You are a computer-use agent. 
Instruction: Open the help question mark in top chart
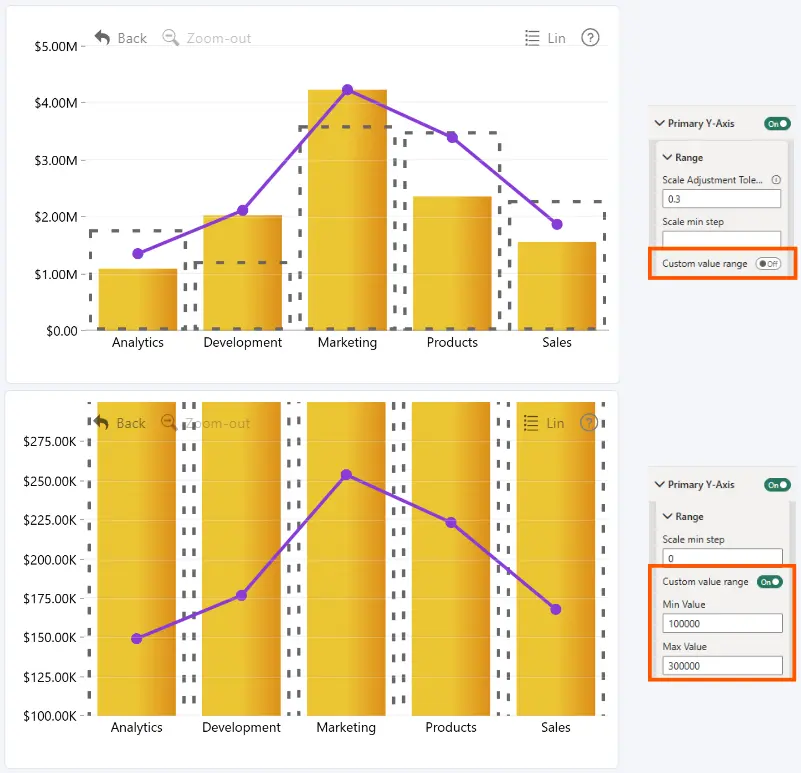point(590,37)
